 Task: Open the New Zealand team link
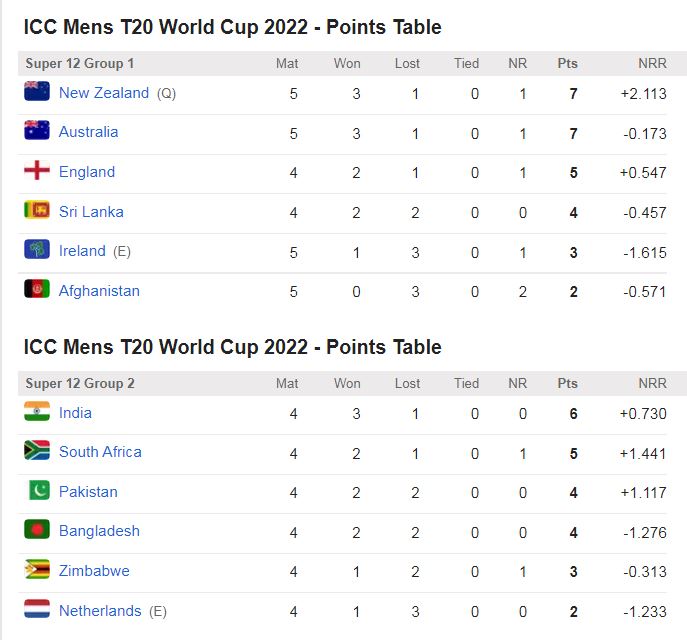pos(103,92)
